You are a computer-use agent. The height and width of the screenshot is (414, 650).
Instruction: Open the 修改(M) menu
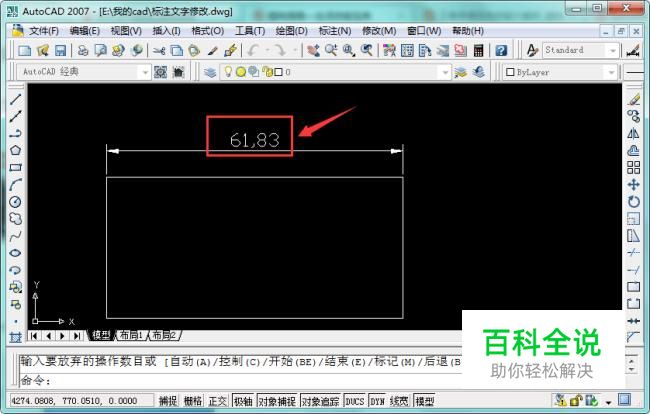379,31
